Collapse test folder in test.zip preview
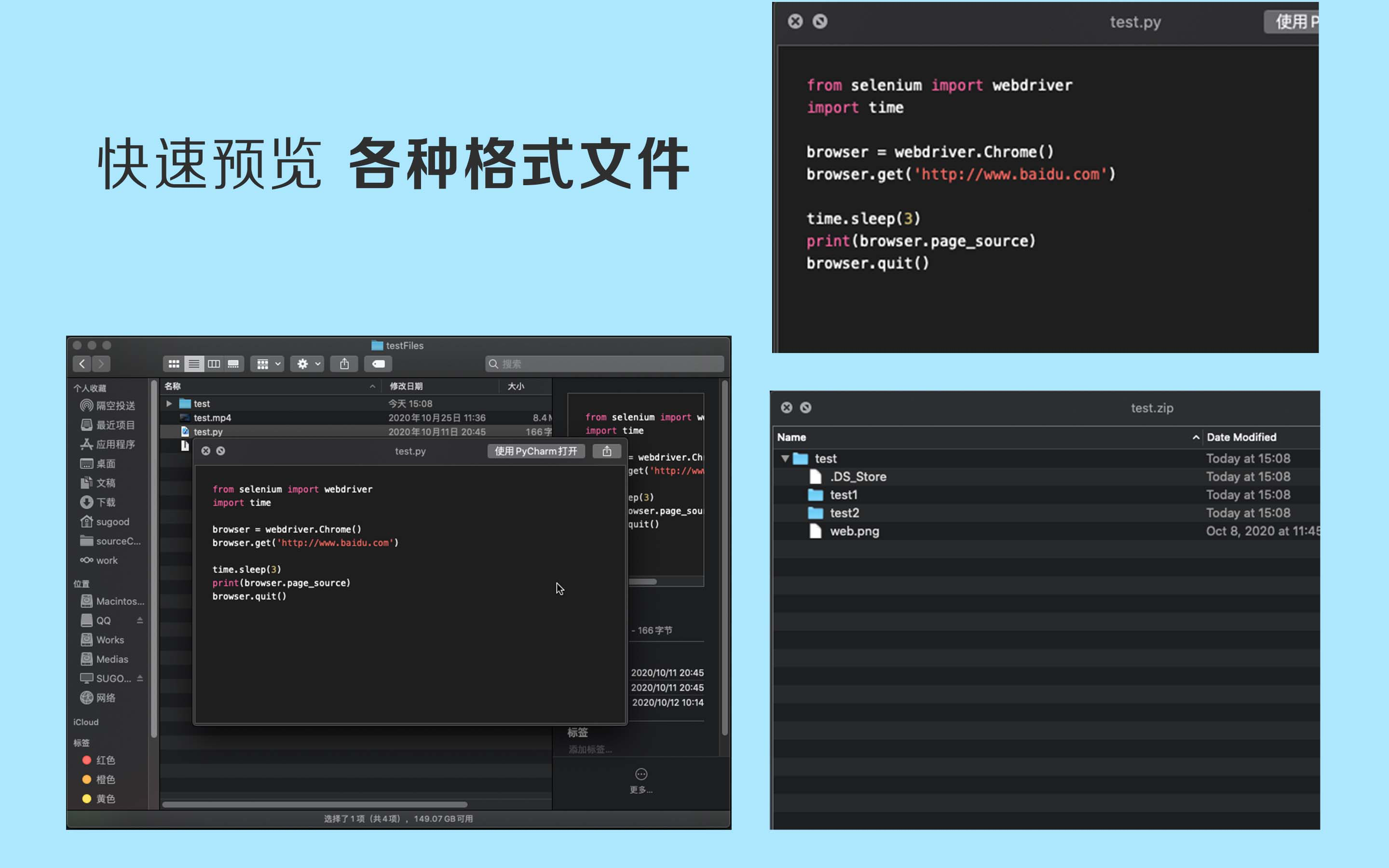1389x868 pixels. (x=785, y=459)
